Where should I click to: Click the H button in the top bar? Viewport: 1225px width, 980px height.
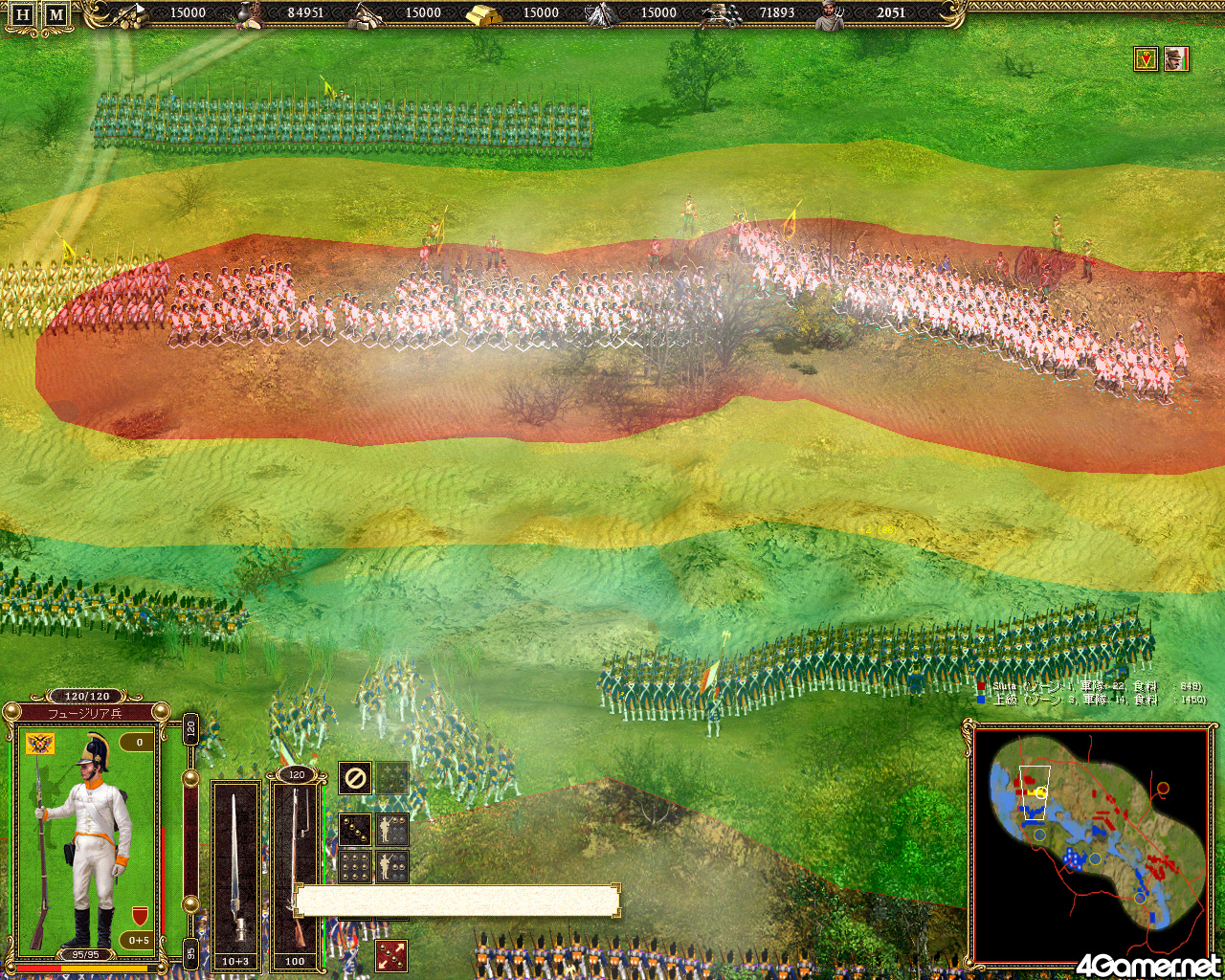pos(23,14)
